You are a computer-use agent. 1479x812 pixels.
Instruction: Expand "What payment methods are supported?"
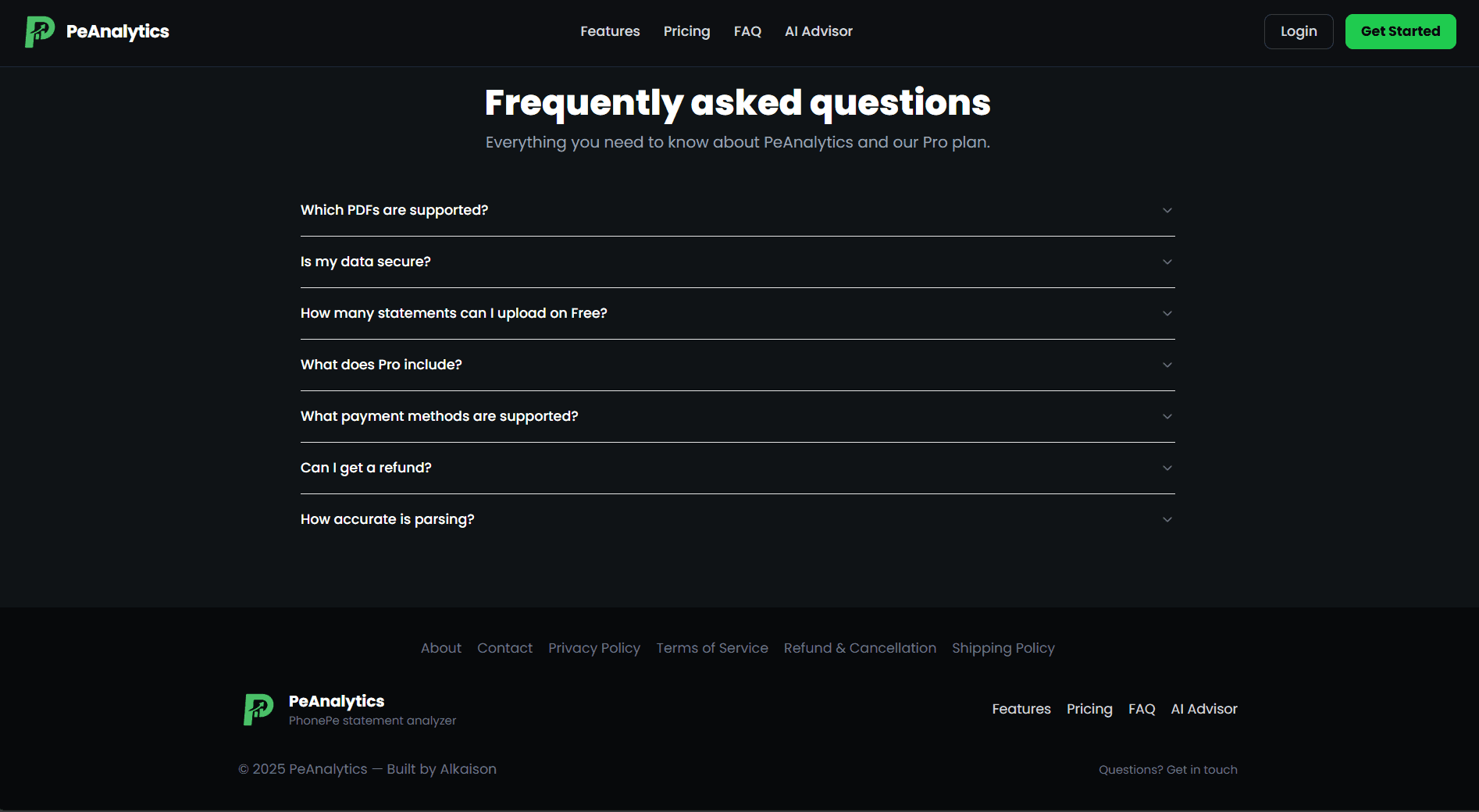(x=737, y=416)
